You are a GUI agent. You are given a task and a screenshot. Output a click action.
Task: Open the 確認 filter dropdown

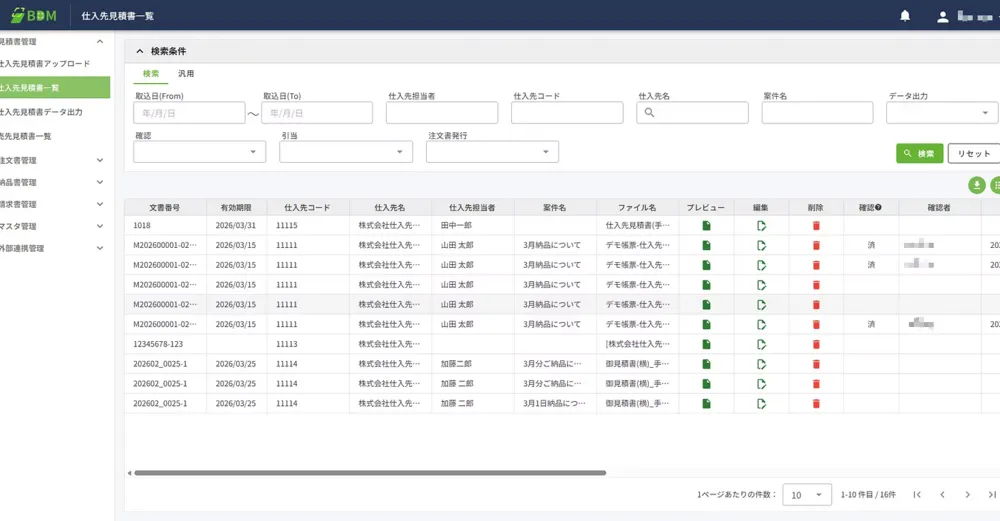(x=200, y=152)
